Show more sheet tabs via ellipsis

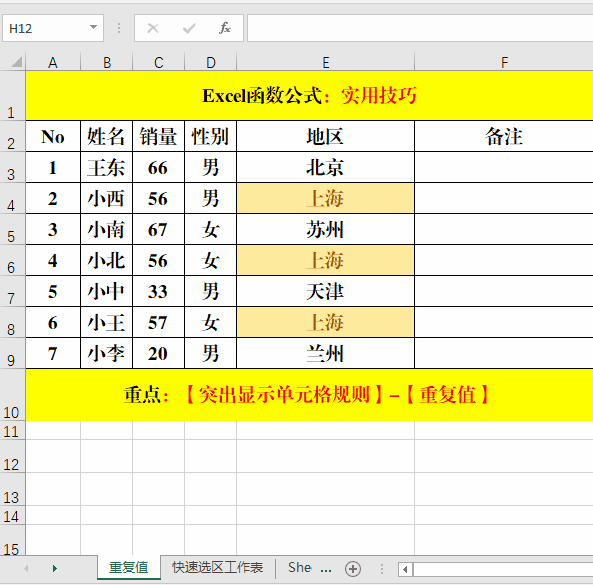click(x=326, y=569)
